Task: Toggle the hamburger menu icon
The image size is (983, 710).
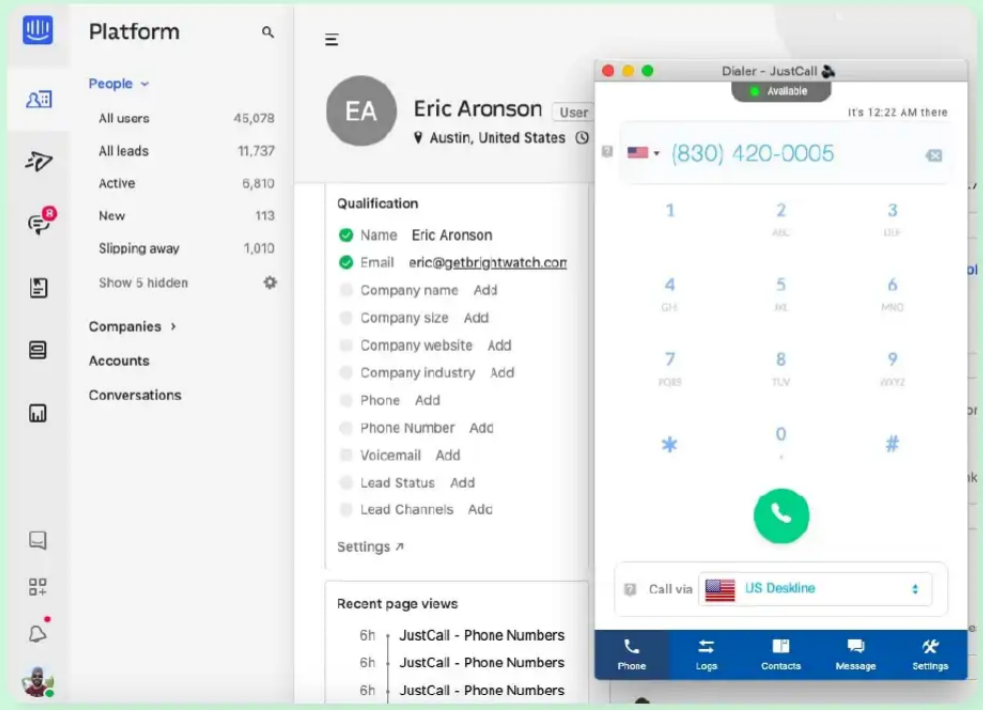Action: pos(332,39)
